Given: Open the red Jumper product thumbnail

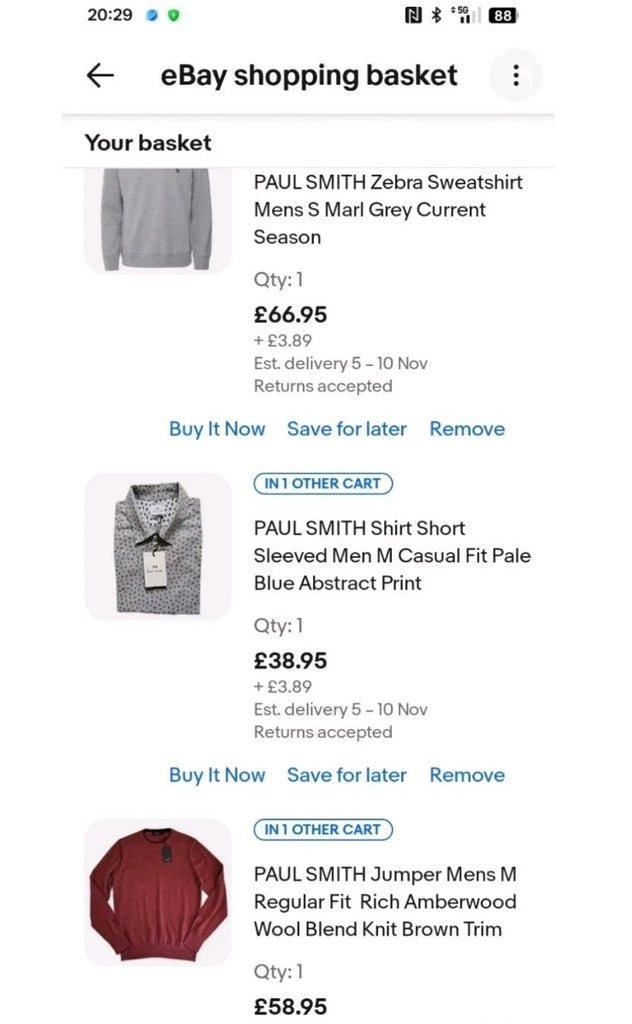Looking at the screenshot, I should (x=157, y=892).
